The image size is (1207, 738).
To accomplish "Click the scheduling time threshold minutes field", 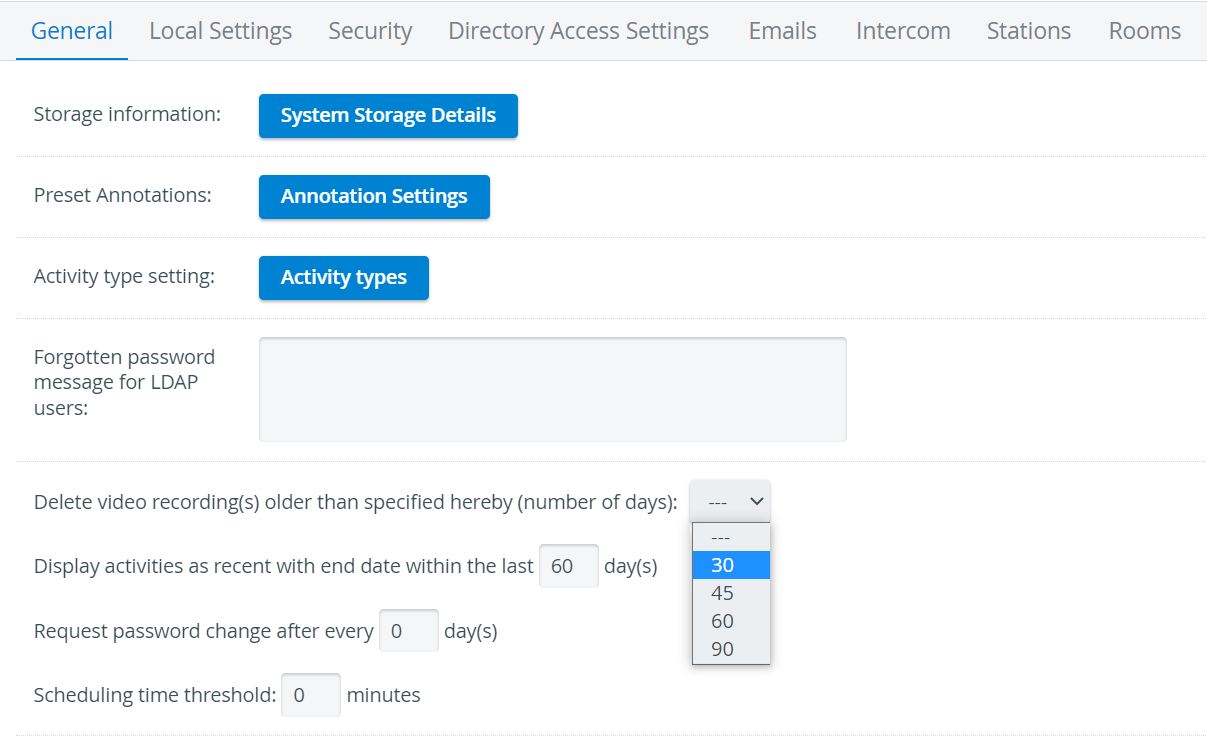I will pos(310,695).
